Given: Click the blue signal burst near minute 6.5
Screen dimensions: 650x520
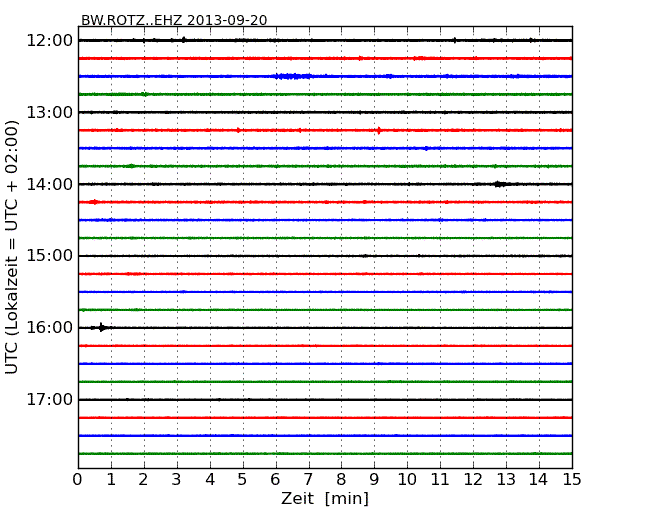Looking at the screenshot, I should pos(294,76).
